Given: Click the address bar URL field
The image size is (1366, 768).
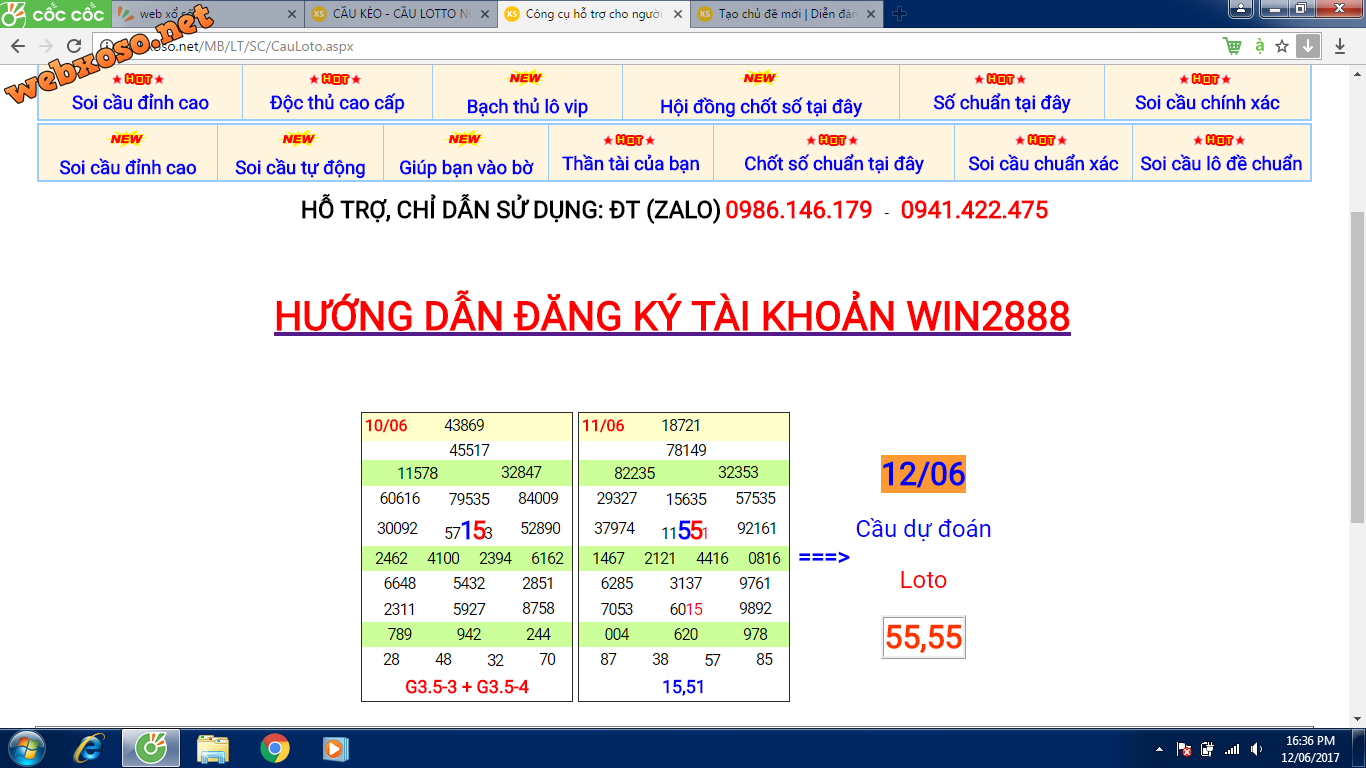Looking at the screenshot, I should [655, 46].
